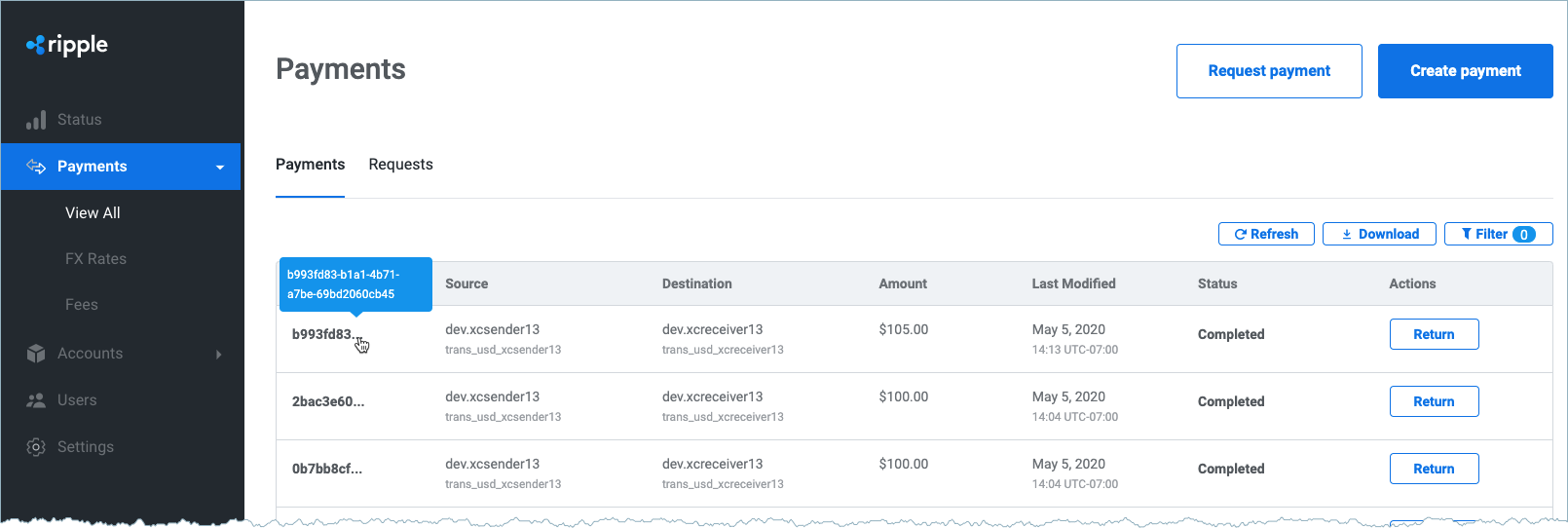Image resolution: width=1568 pixels, height=528 pixels.
Task: Click the Create payment button
Action: pos(1465,71)
